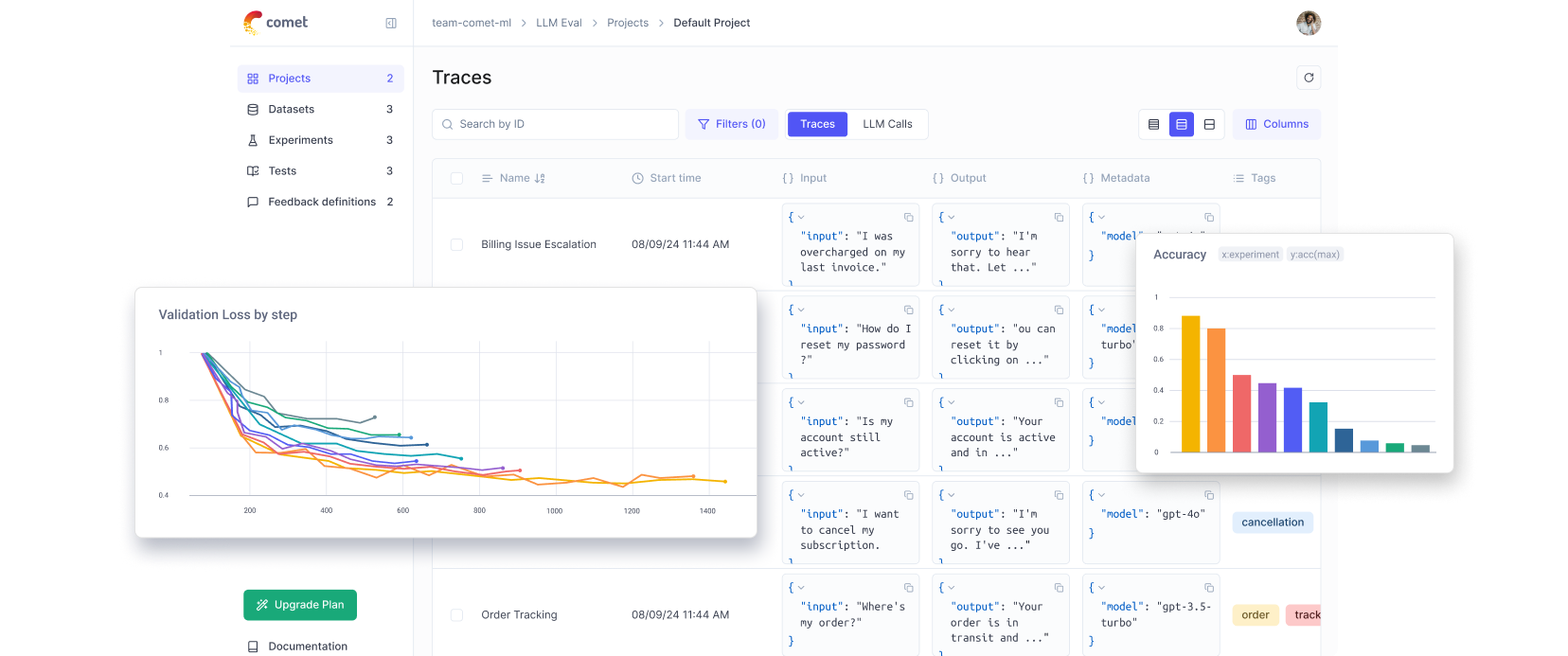Select the large row height icon

[x=1209, y=124]
